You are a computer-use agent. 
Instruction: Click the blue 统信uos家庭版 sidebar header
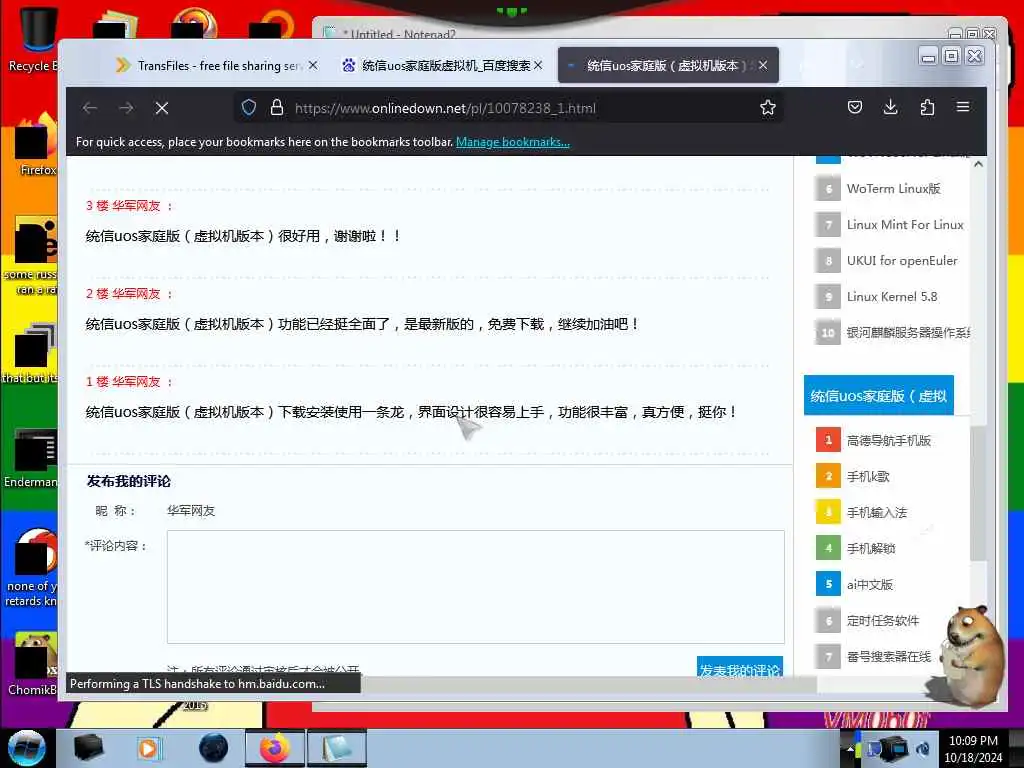(878, 395)
